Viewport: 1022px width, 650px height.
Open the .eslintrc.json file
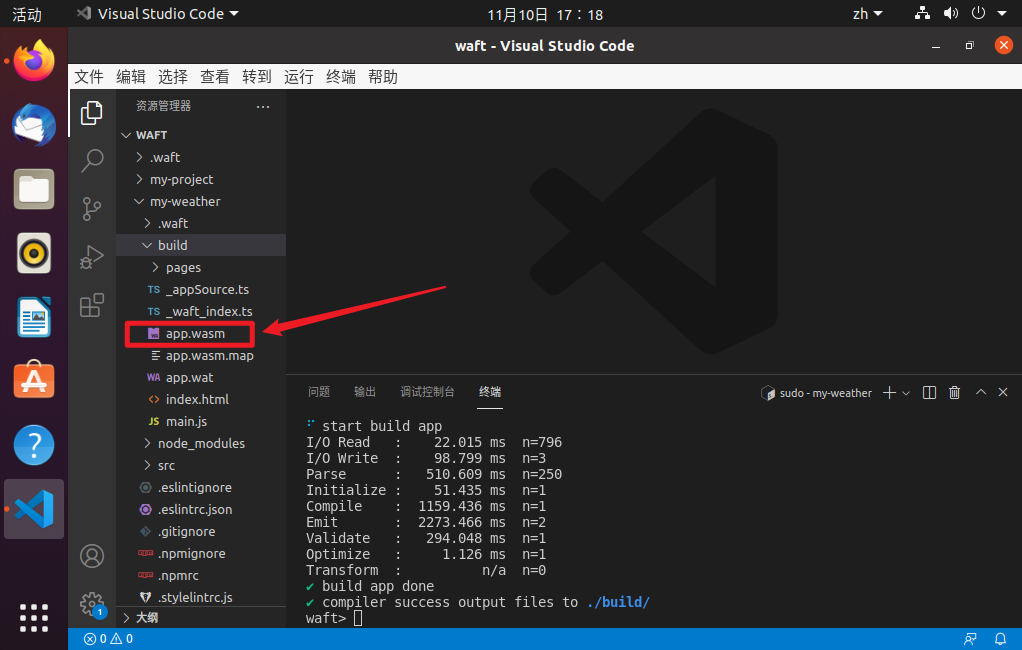(201, 510)
